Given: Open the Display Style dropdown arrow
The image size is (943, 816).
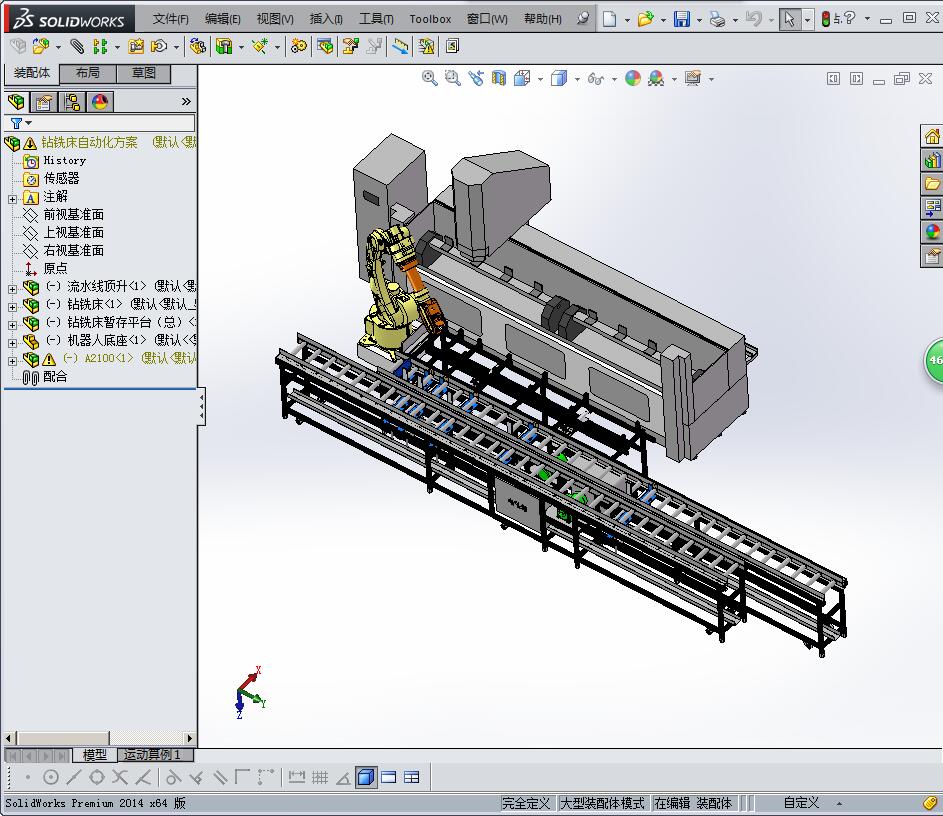Looking at the screenshot, I should (x=577, y=79).
